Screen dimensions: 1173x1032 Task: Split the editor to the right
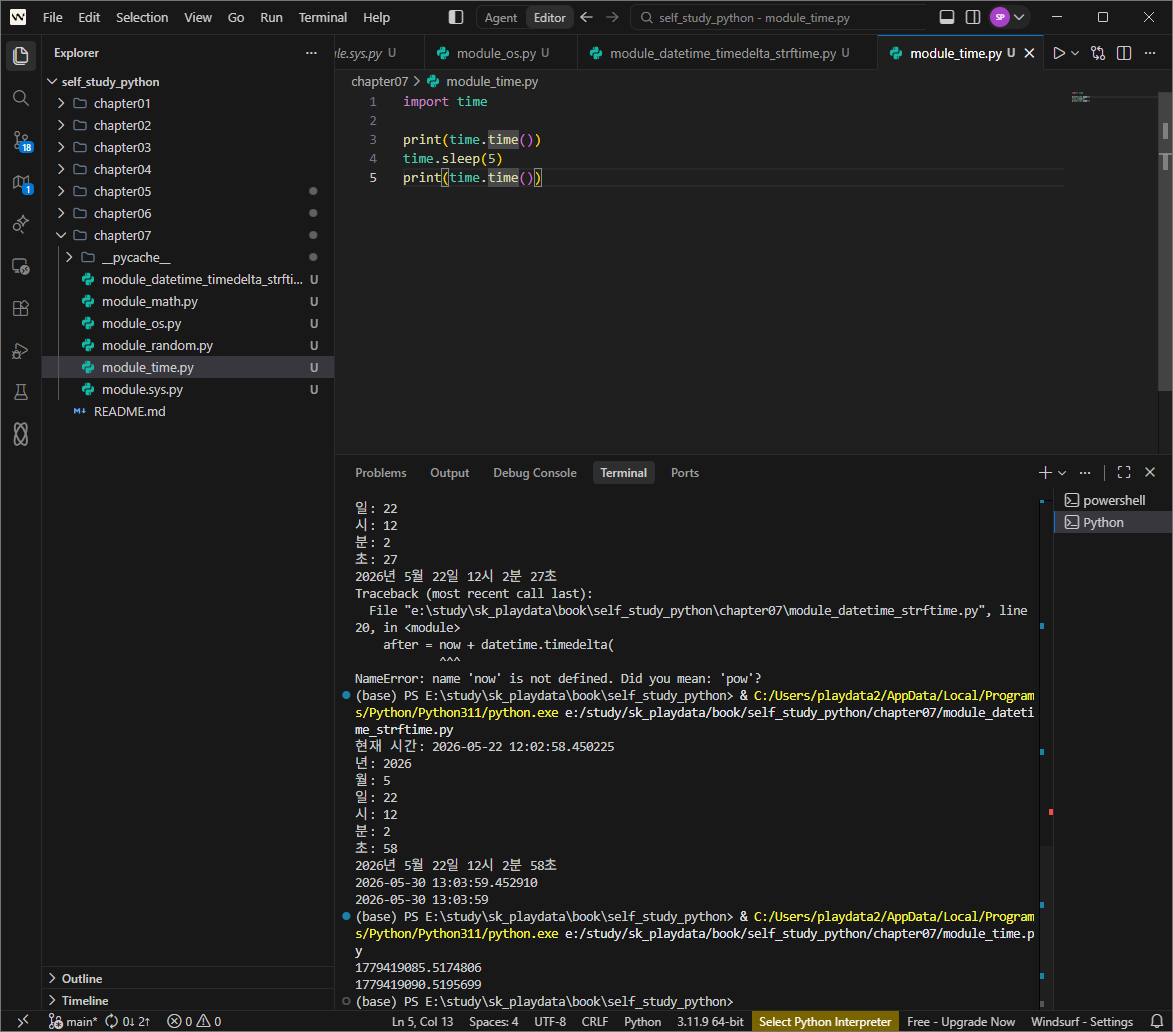coord(1124,53)
